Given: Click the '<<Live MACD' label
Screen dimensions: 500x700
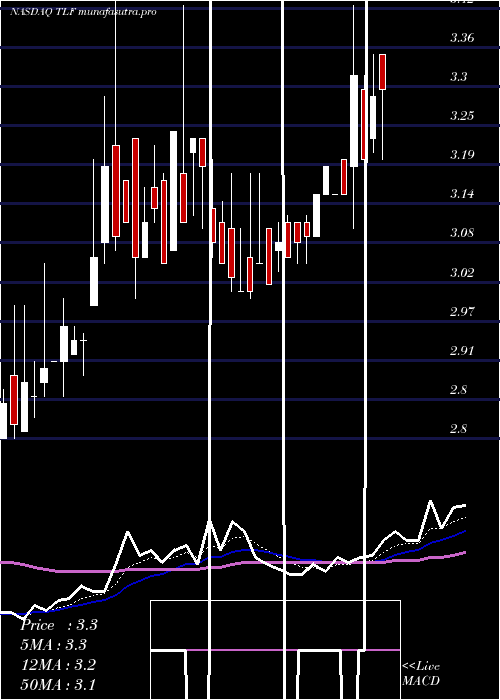Looking at the screenshot, I should pos(421,674).
